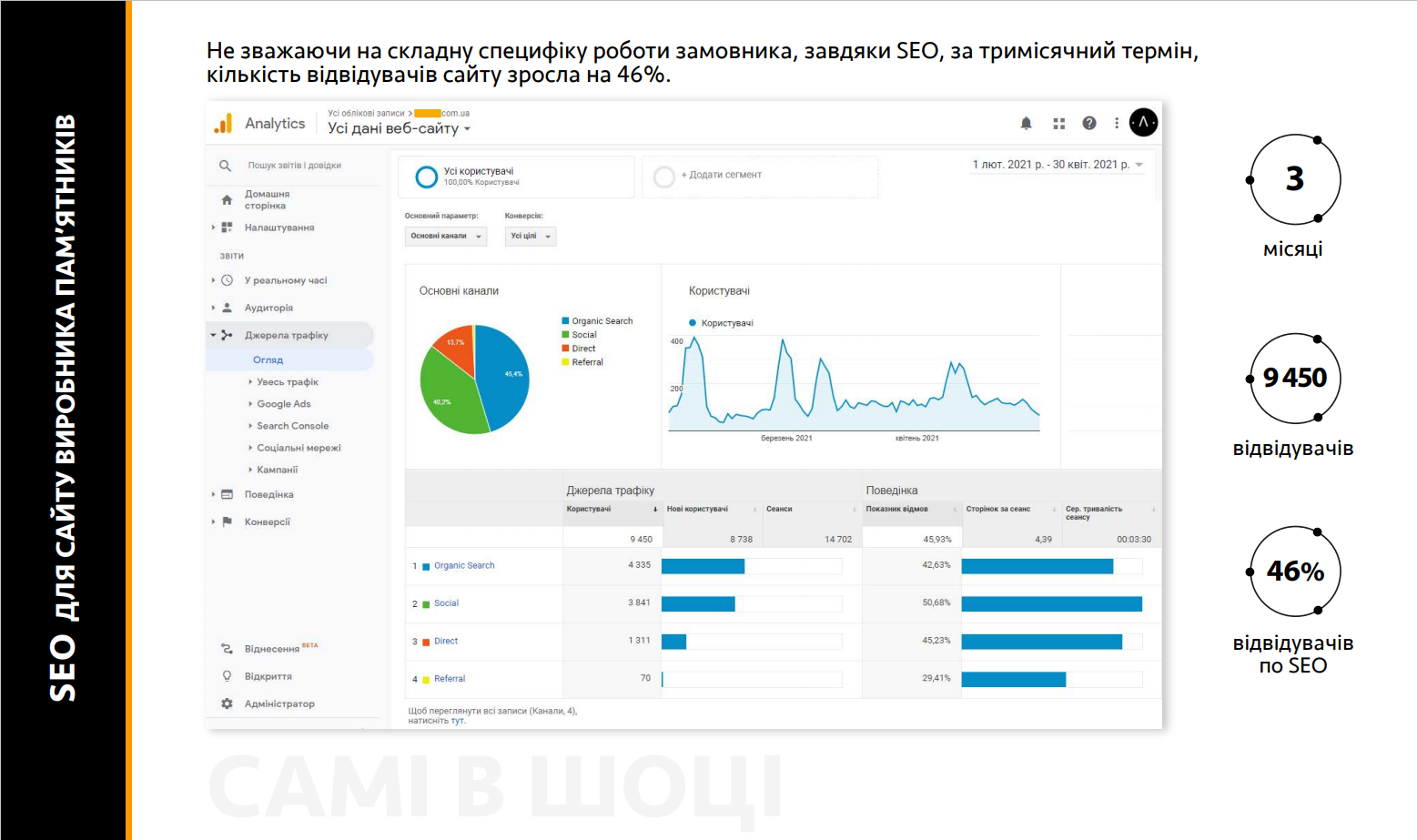Click the Organic Search legend color square
The image size is (1417, 840).
point(565,321)
